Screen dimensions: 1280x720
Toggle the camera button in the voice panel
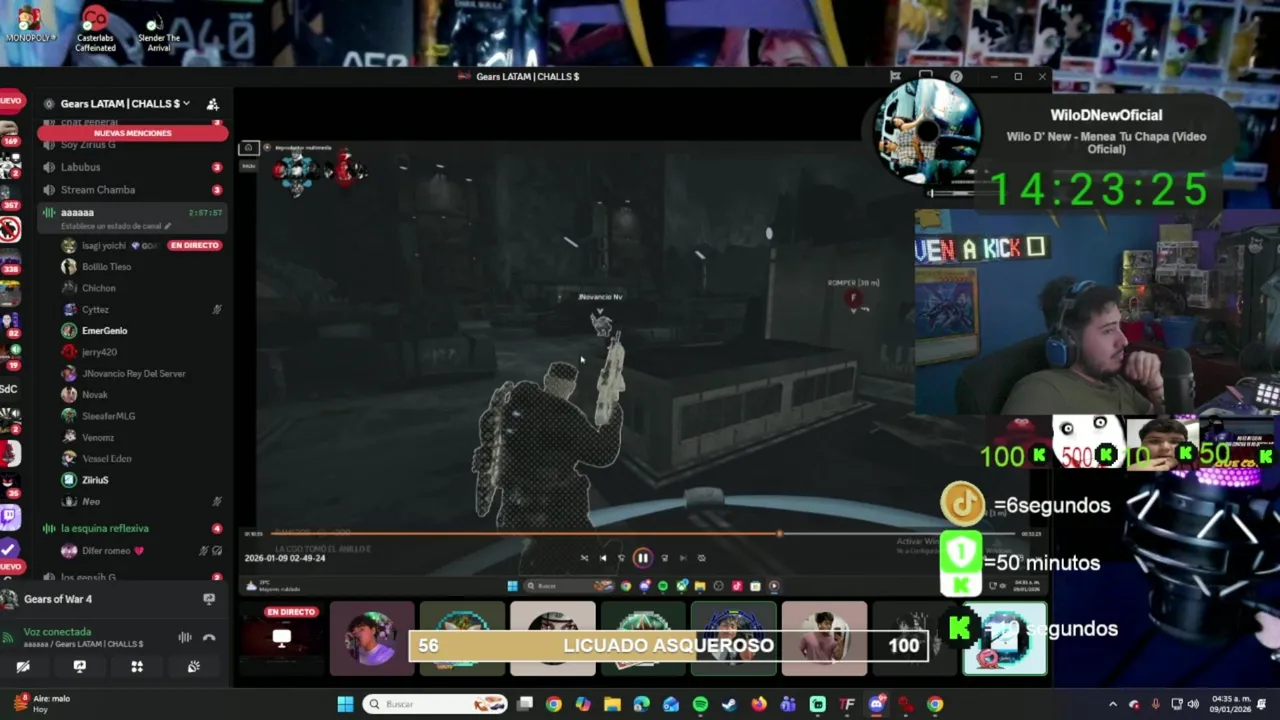pyautogui.click(x=23, y=667)
